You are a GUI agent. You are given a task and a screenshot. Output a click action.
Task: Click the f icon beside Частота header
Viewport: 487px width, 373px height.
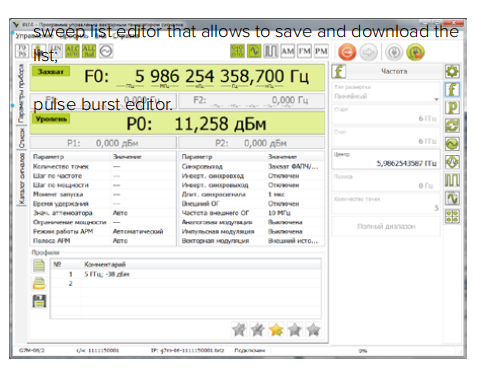(x=339, y=71)
